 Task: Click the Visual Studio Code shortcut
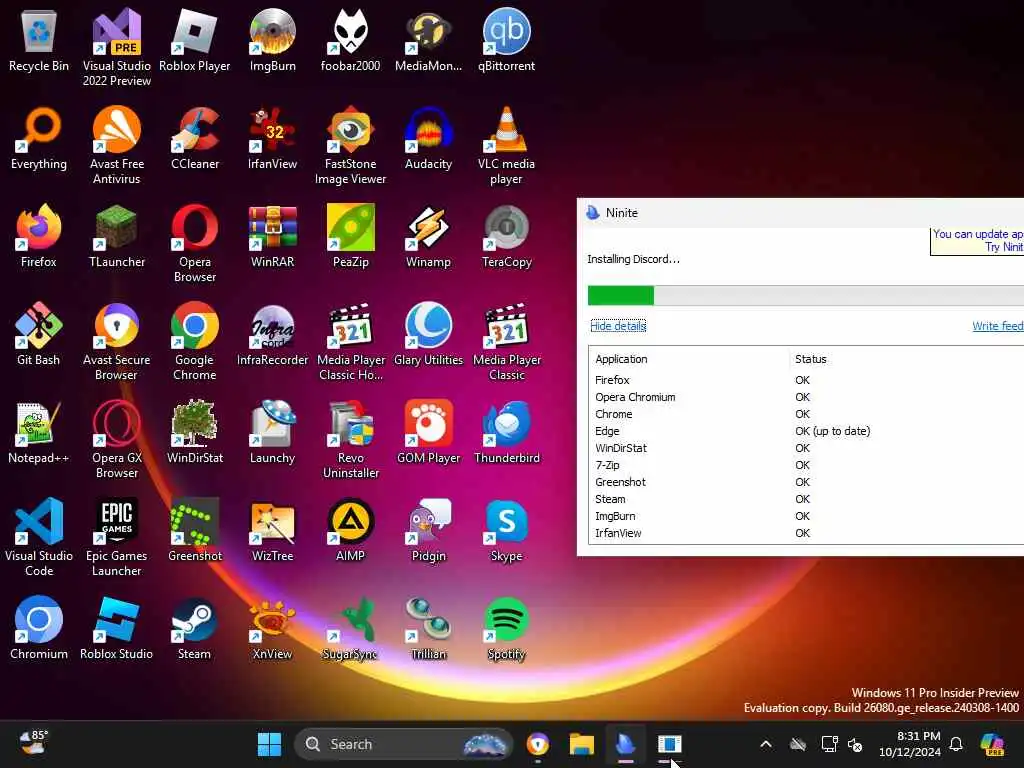pyautogui.click(x=39, y=537)
